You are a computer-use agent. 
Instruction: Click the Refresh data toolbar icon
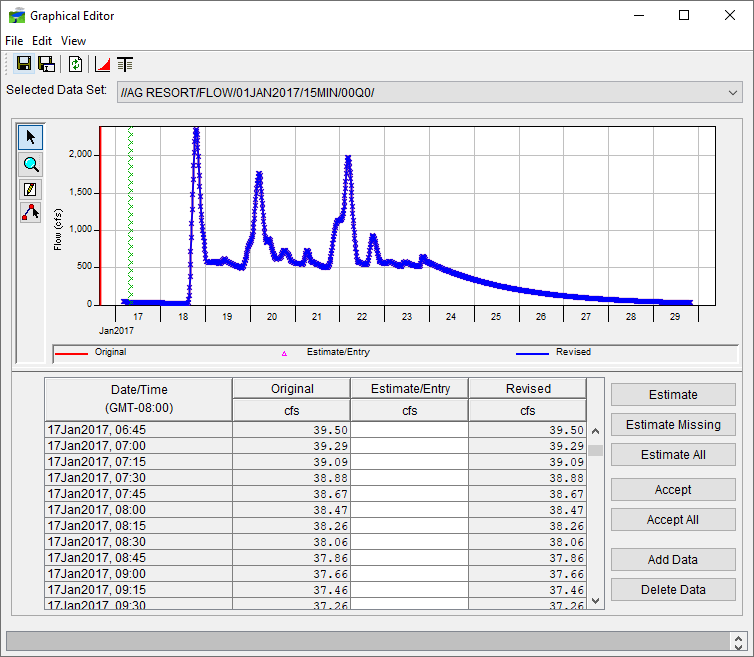point(75,64)
